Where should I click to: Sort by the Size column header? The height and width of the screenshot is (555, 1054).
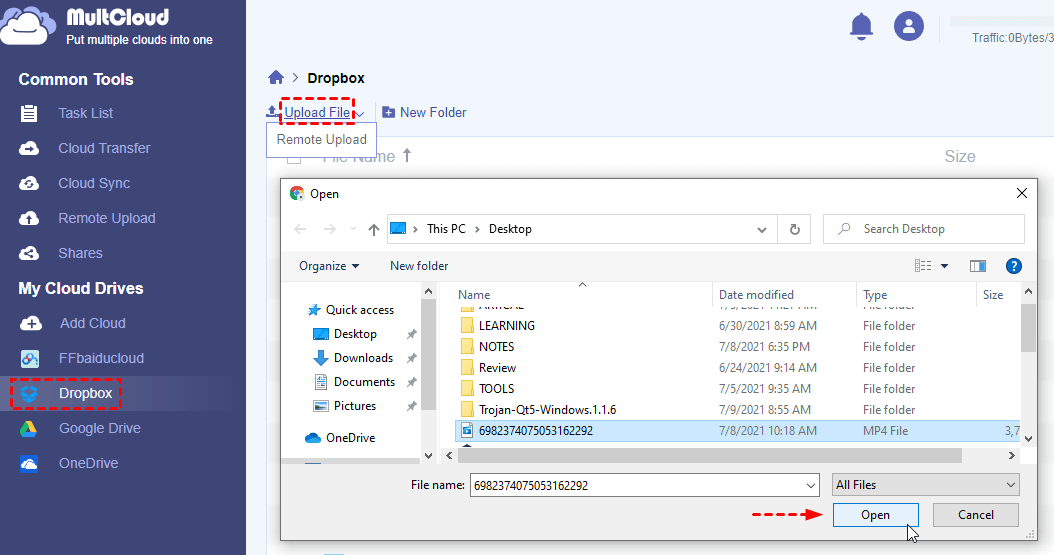click(993, 295)
